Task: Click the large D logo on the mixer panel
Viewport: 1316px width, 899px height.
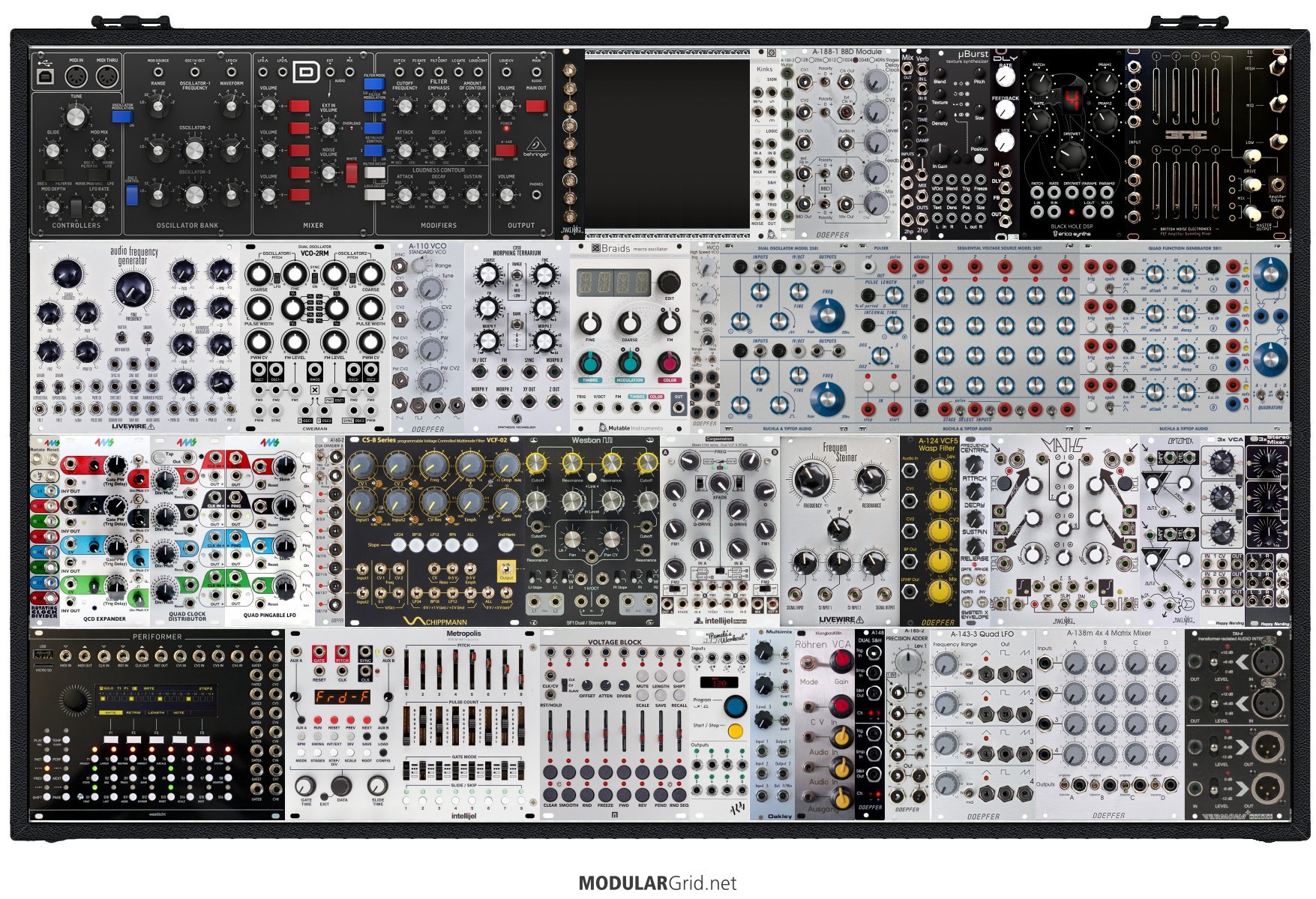Action: (306, 73)
